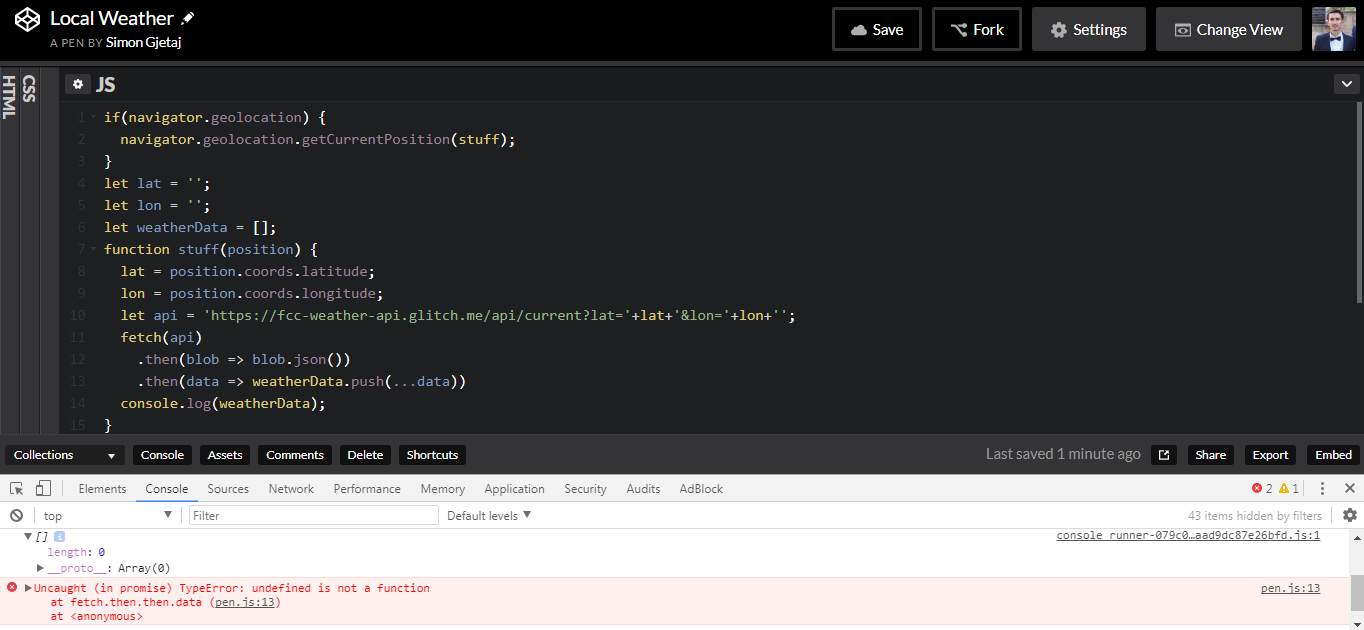Switch to the Network tab

(x=291, y=489)
